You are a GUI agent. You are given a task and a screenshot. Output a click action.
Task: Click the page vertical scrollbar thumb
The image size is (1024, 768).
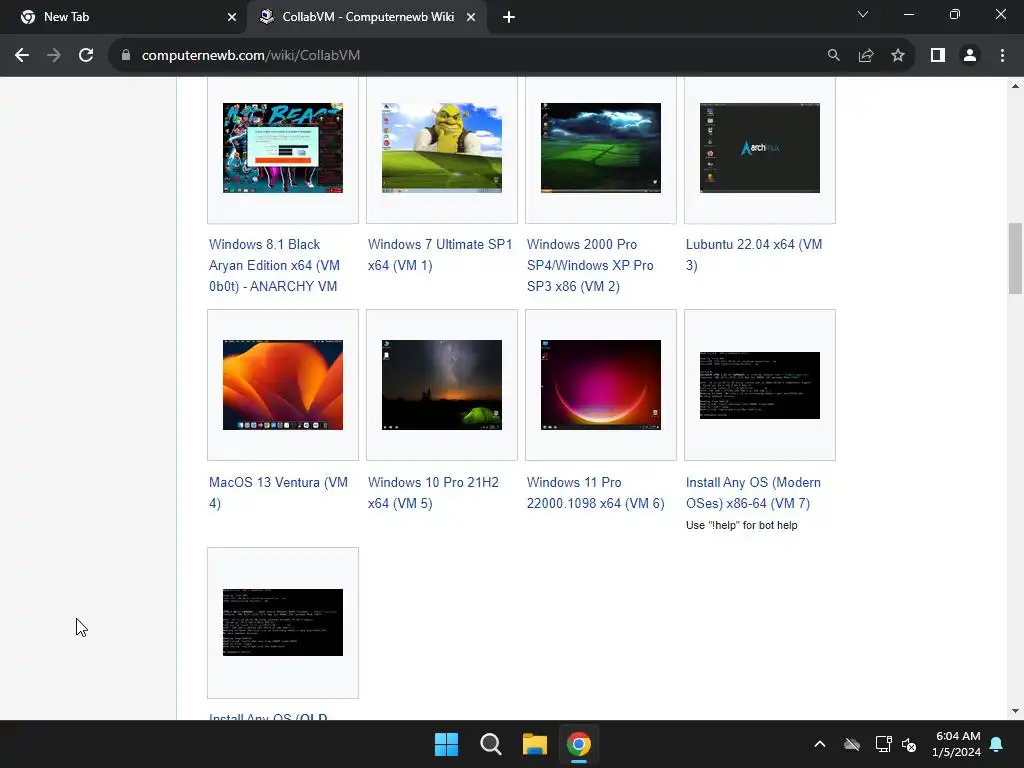[1015, 259]
